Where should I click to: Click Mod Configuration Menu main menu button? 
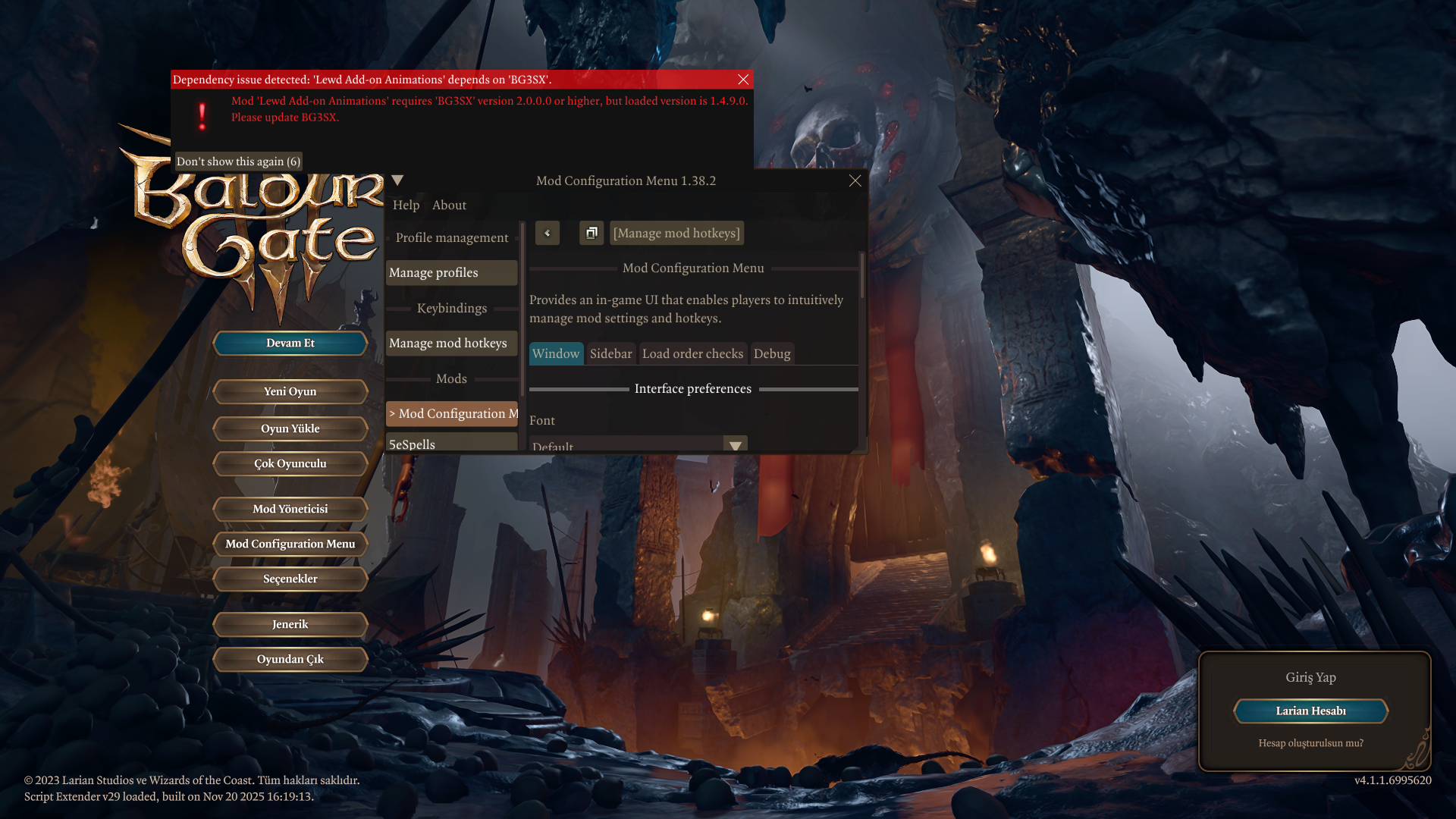pyautogui.click(x=290, y=544)
